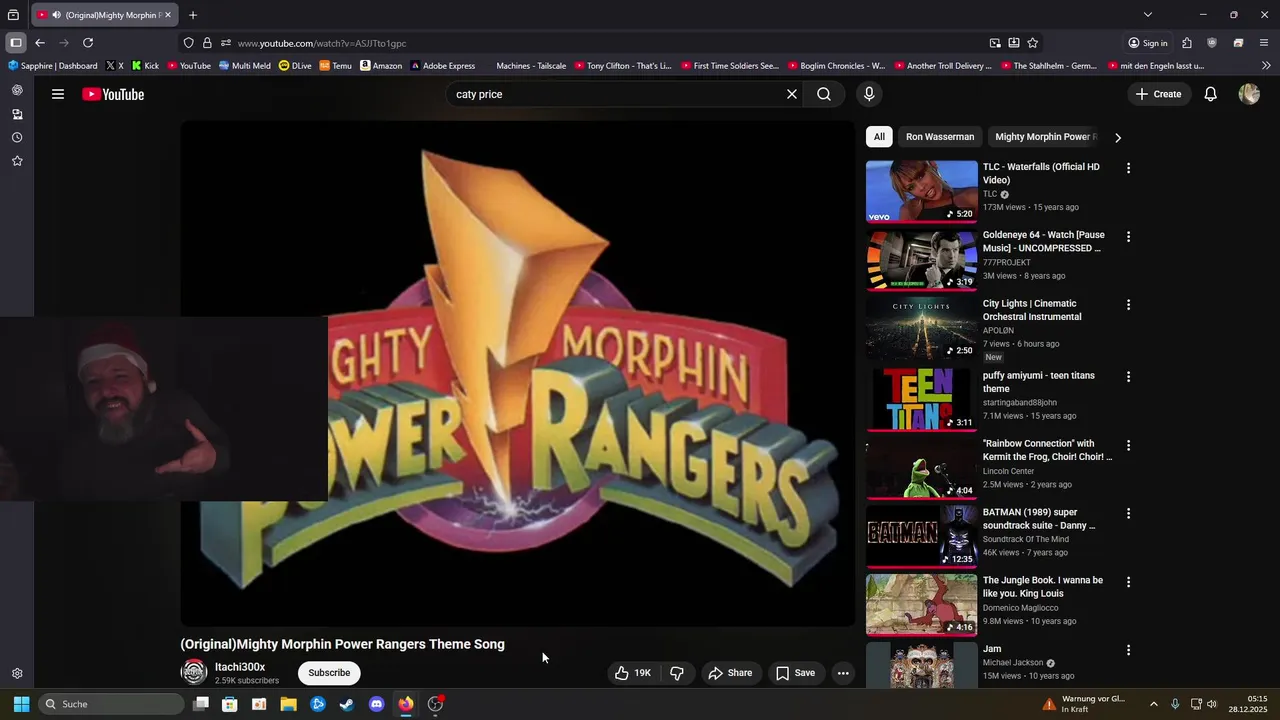1280x720 pixels.
Task: Bookmark this page with the star
Action: 1033,43
